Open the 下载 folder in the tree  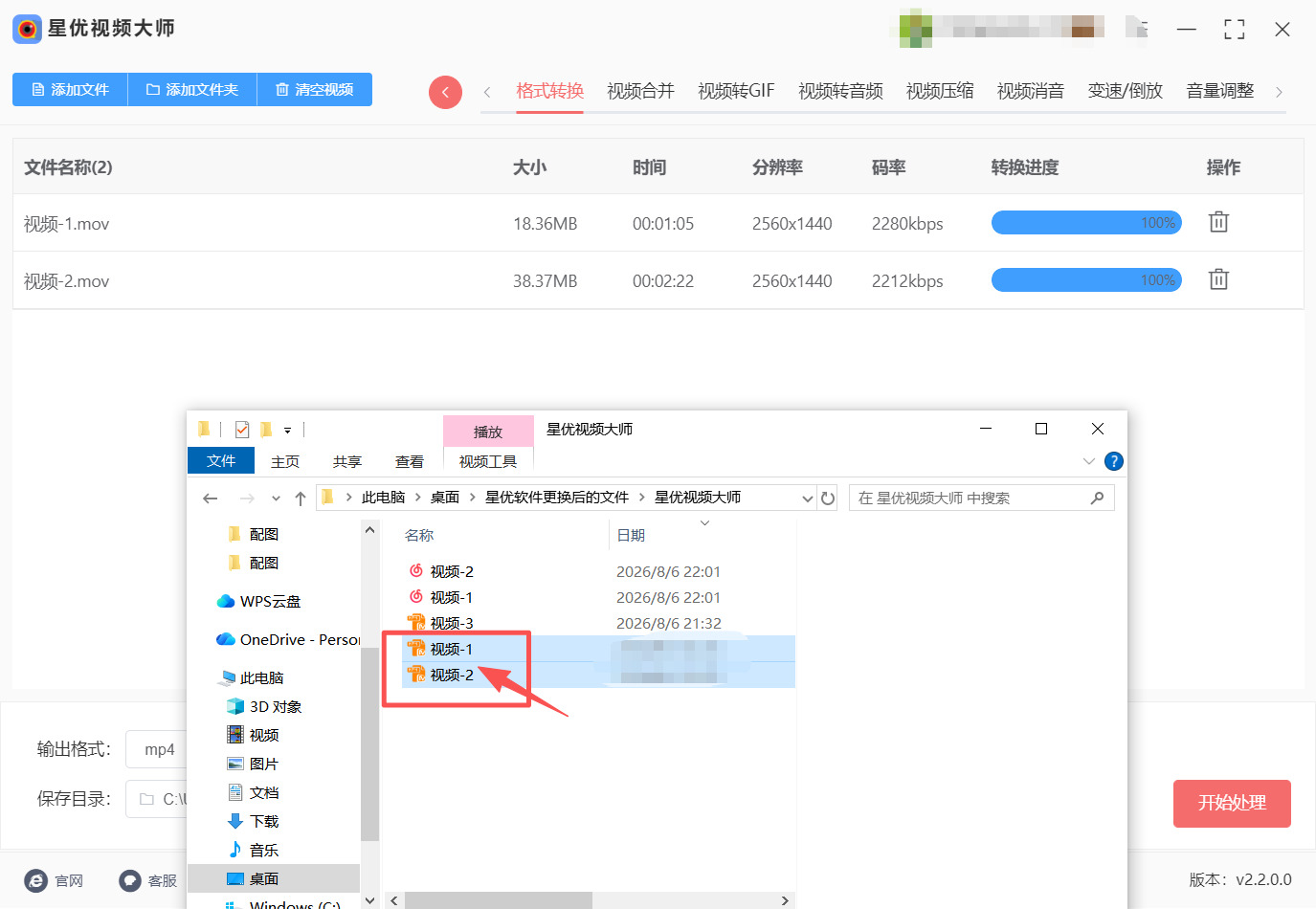[254, 821]
